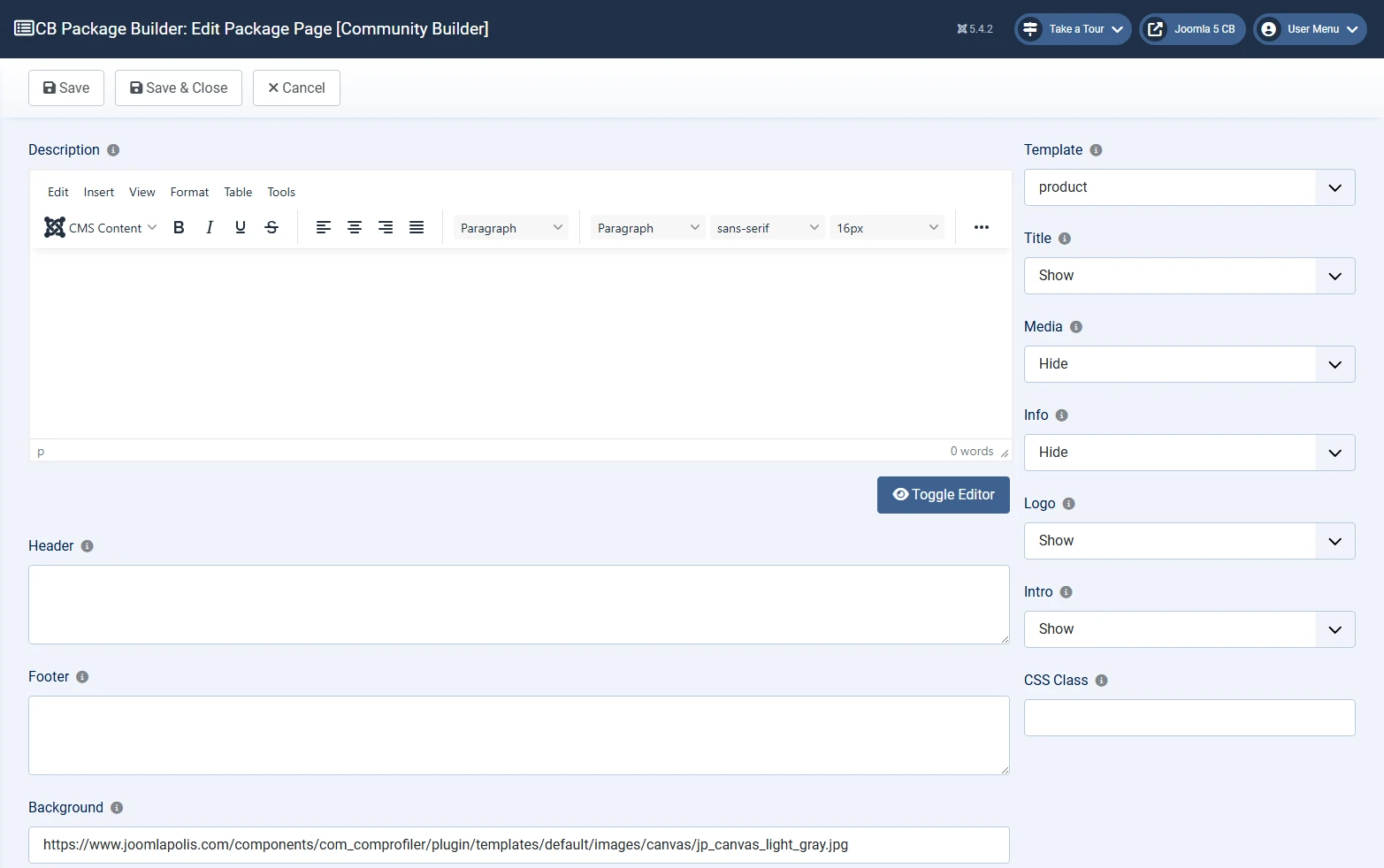Underline selected text

pyautogui.click(x=240, y=227)
